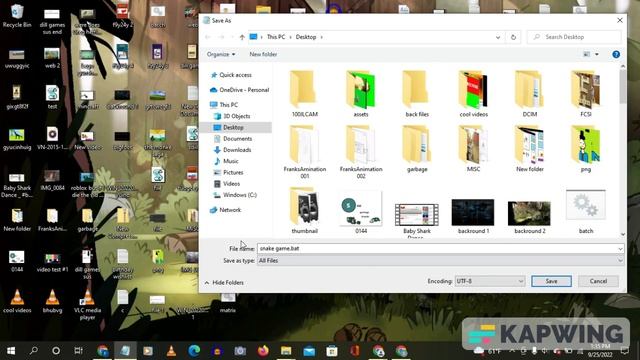This screenshot has height=360, width=640.
Task: Collapse with Hide Folders
Action: tap(224, 282)
